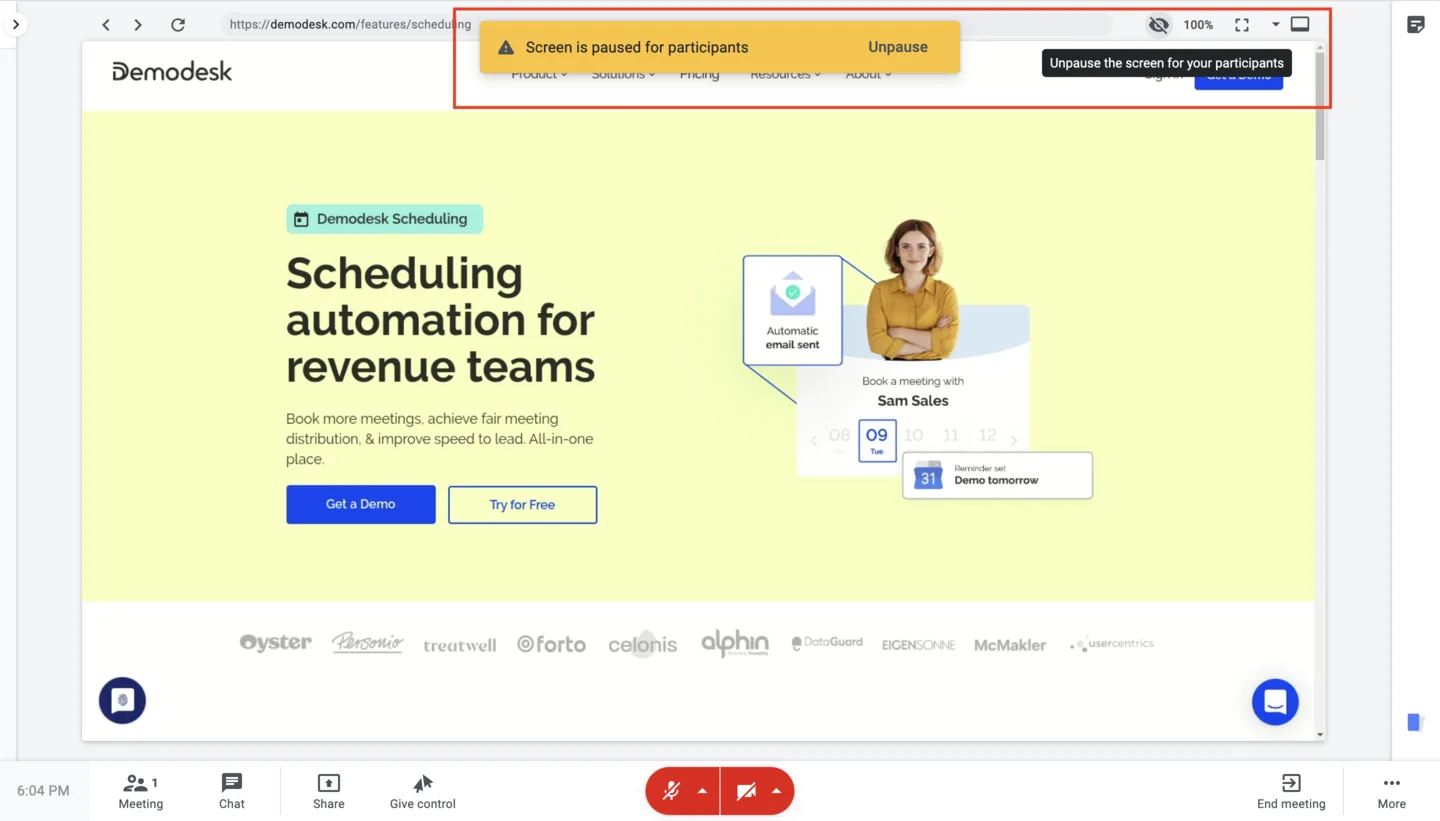Viewport: 1440px width, 821px height.
Task: Open the Share options
Action: 329,791
